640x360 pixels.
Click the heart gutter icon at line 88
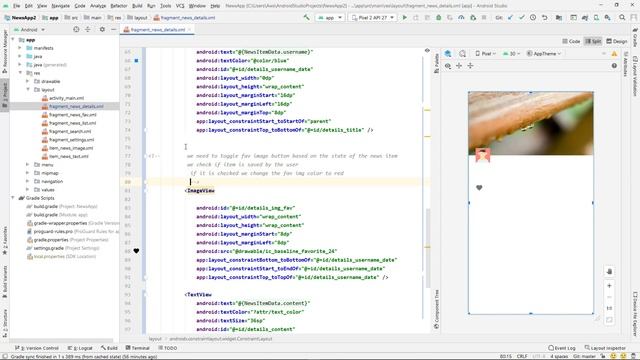[x=136, y=251]
